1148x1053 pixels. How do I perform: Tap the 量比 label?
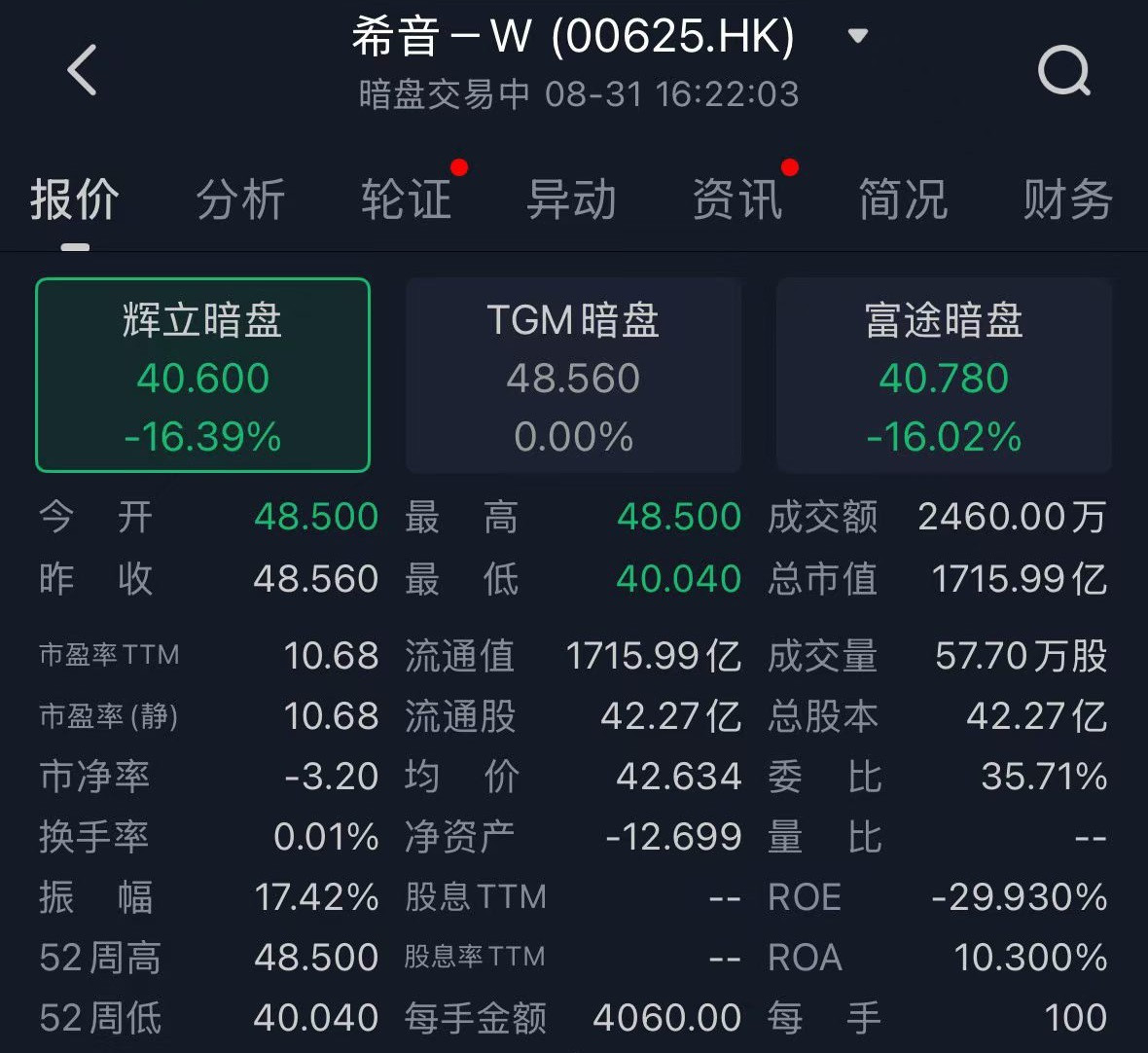click(x=825, y=837)
